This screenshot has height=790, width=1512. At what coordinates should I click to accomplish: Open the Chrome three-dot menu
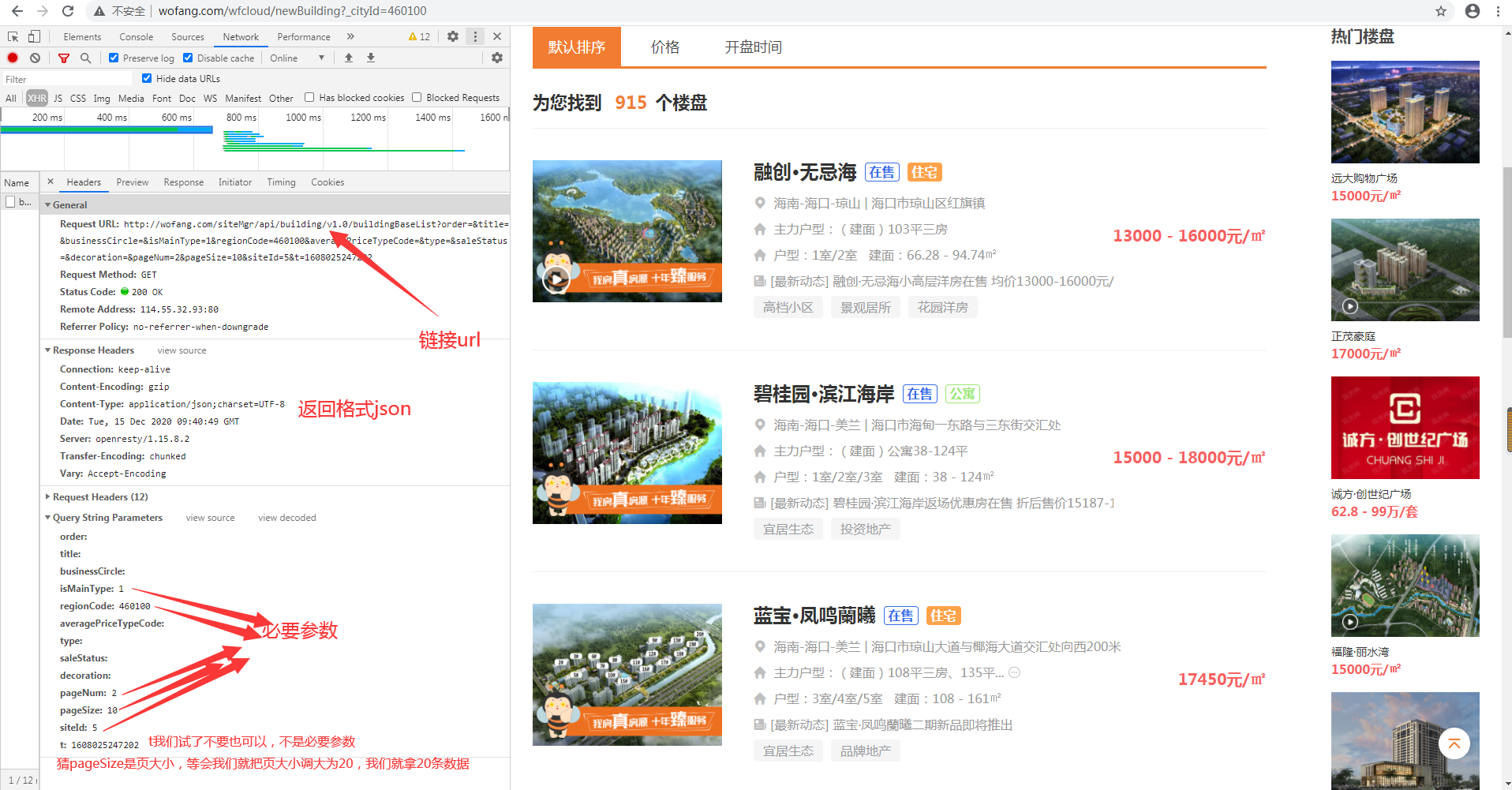coord(1498,11)
